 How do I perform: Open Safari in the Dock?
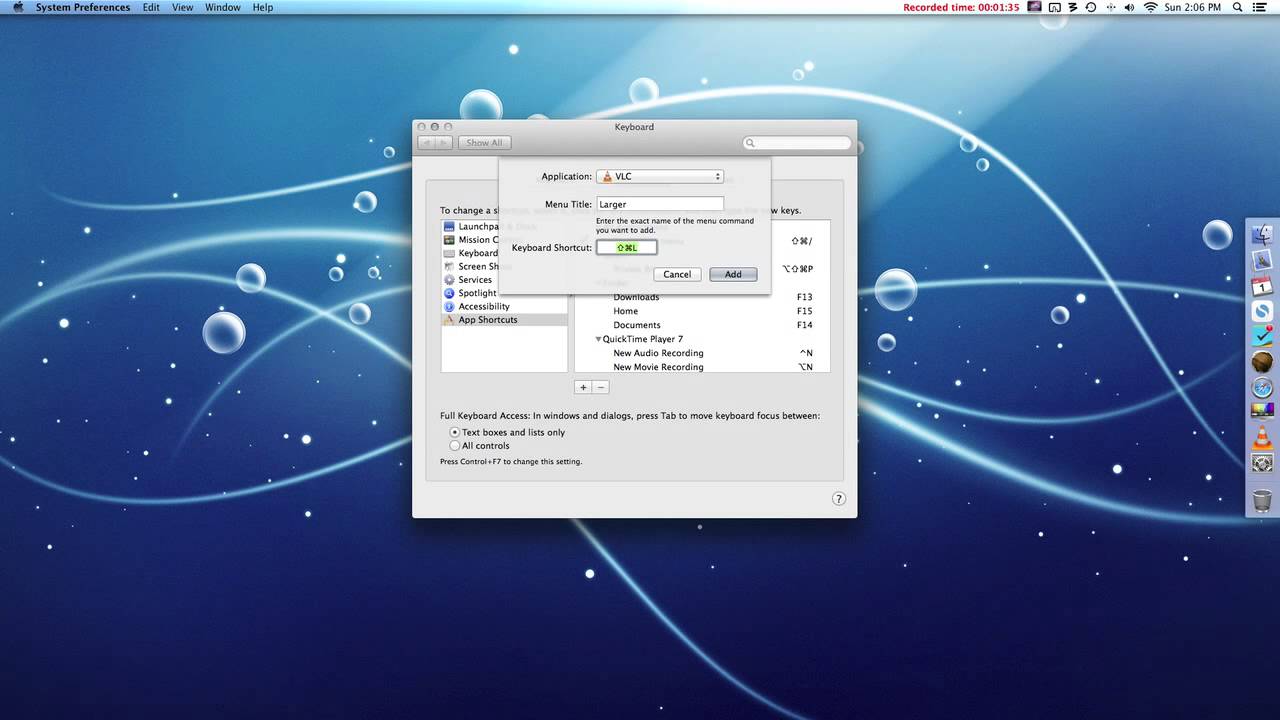click(1262, 387)
